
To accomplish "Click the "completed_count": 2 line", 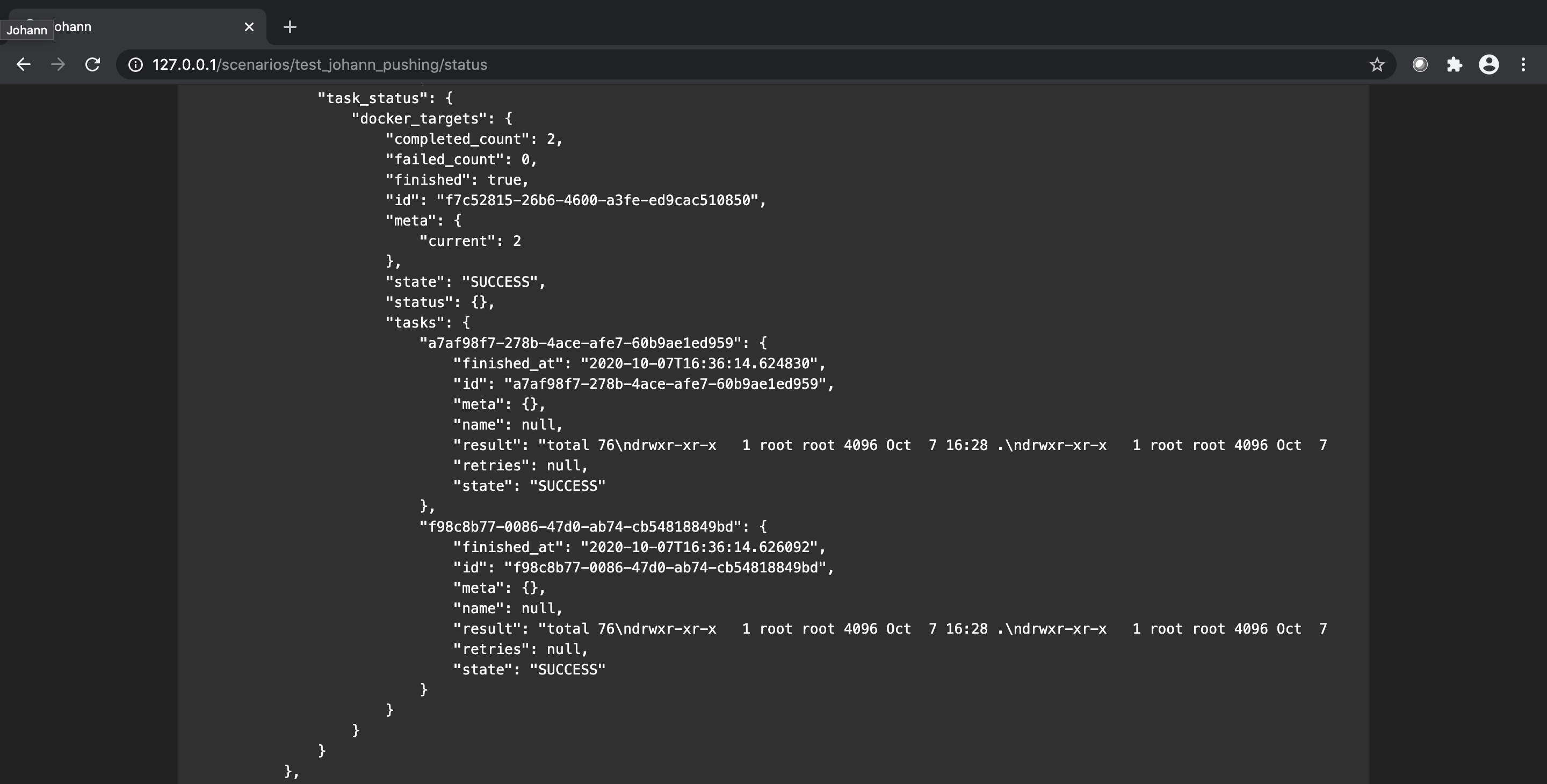I will (x=474, y=139).
